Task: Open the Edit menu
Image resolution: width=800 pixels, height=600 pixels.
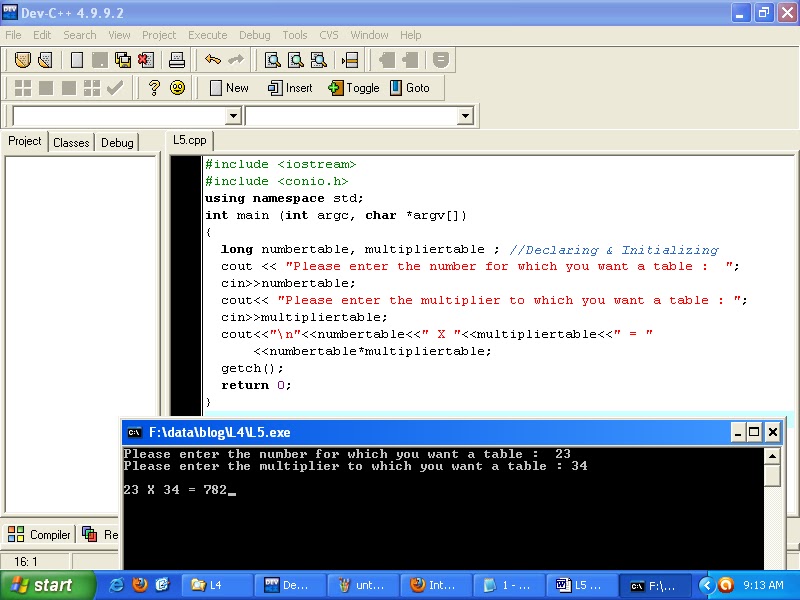Action: [42, 35]
